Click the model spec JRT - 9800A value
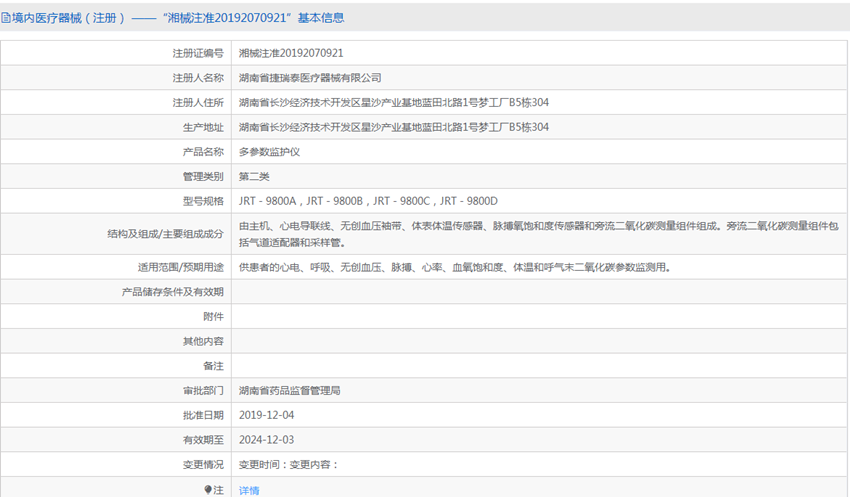 (x=368, y=201)
